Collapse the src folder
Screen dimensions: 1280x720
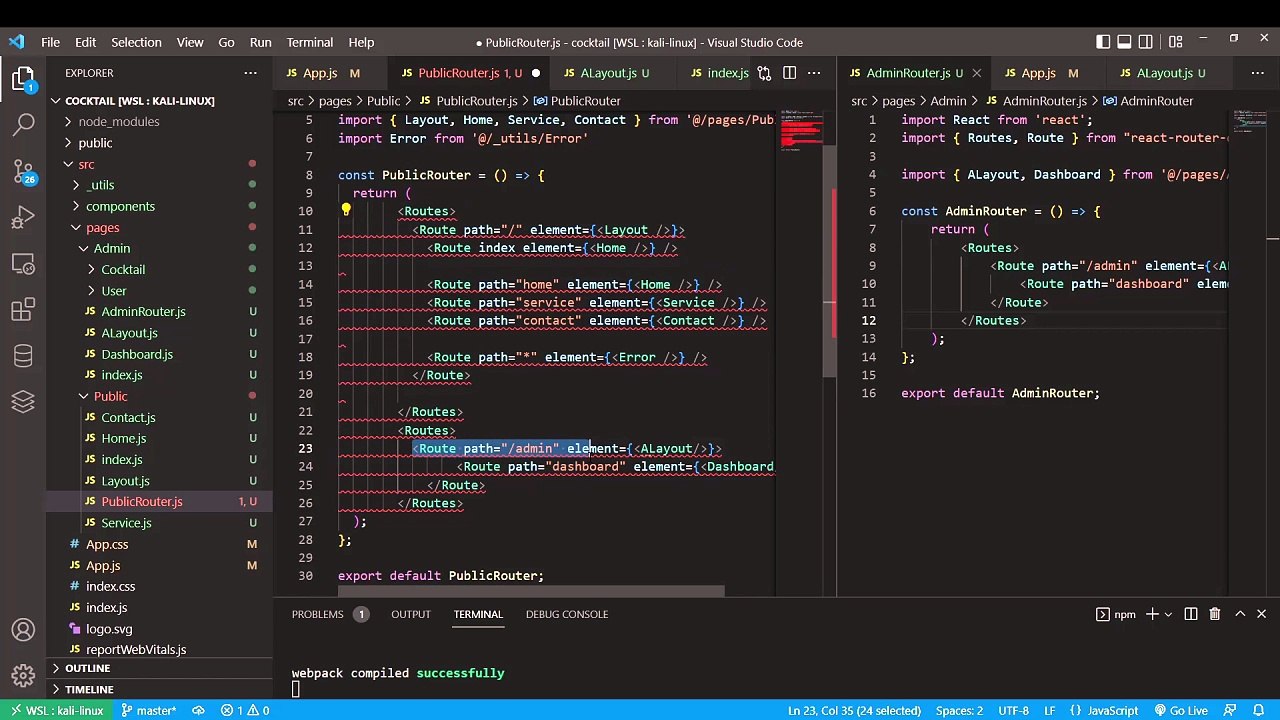(86, 164)
